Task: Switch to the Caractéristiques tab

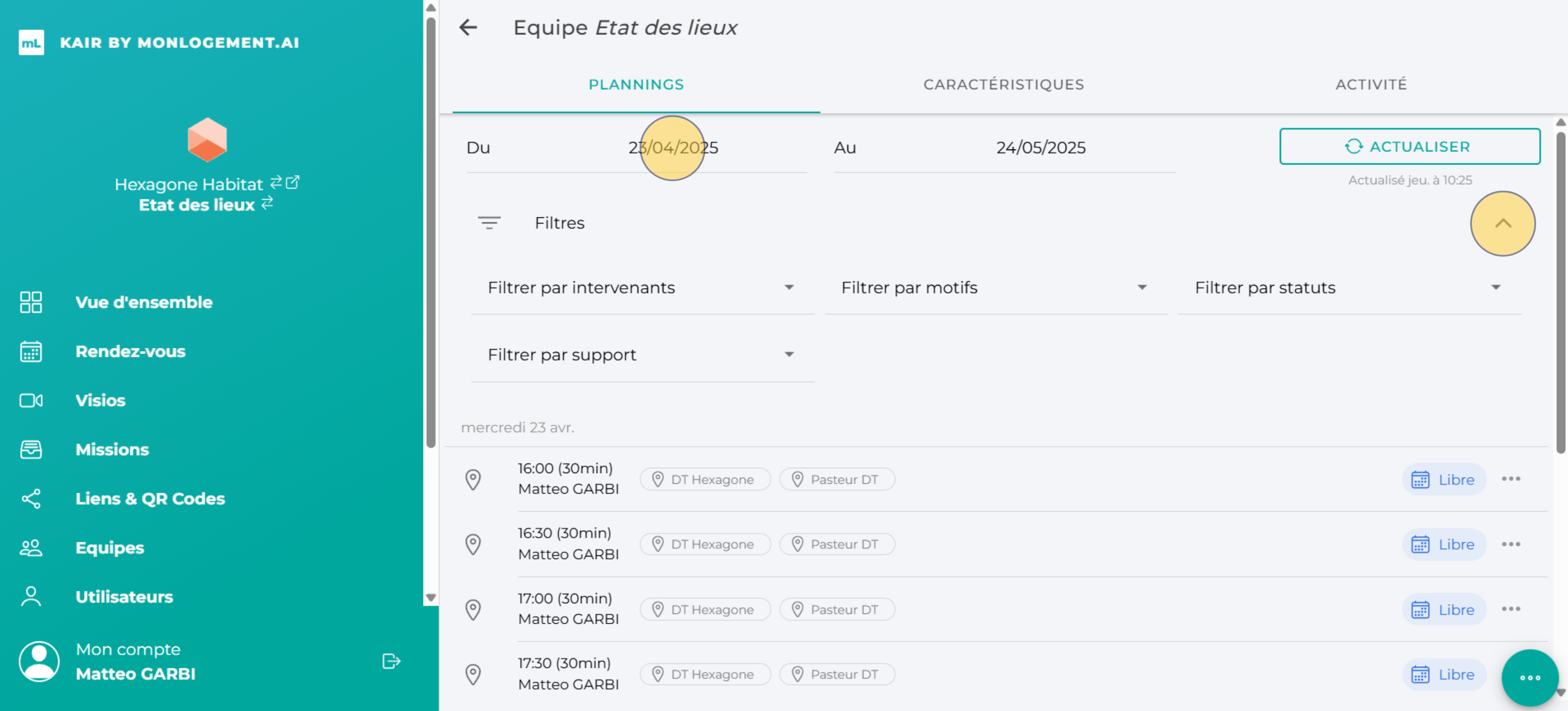Action: (1003, 85)
